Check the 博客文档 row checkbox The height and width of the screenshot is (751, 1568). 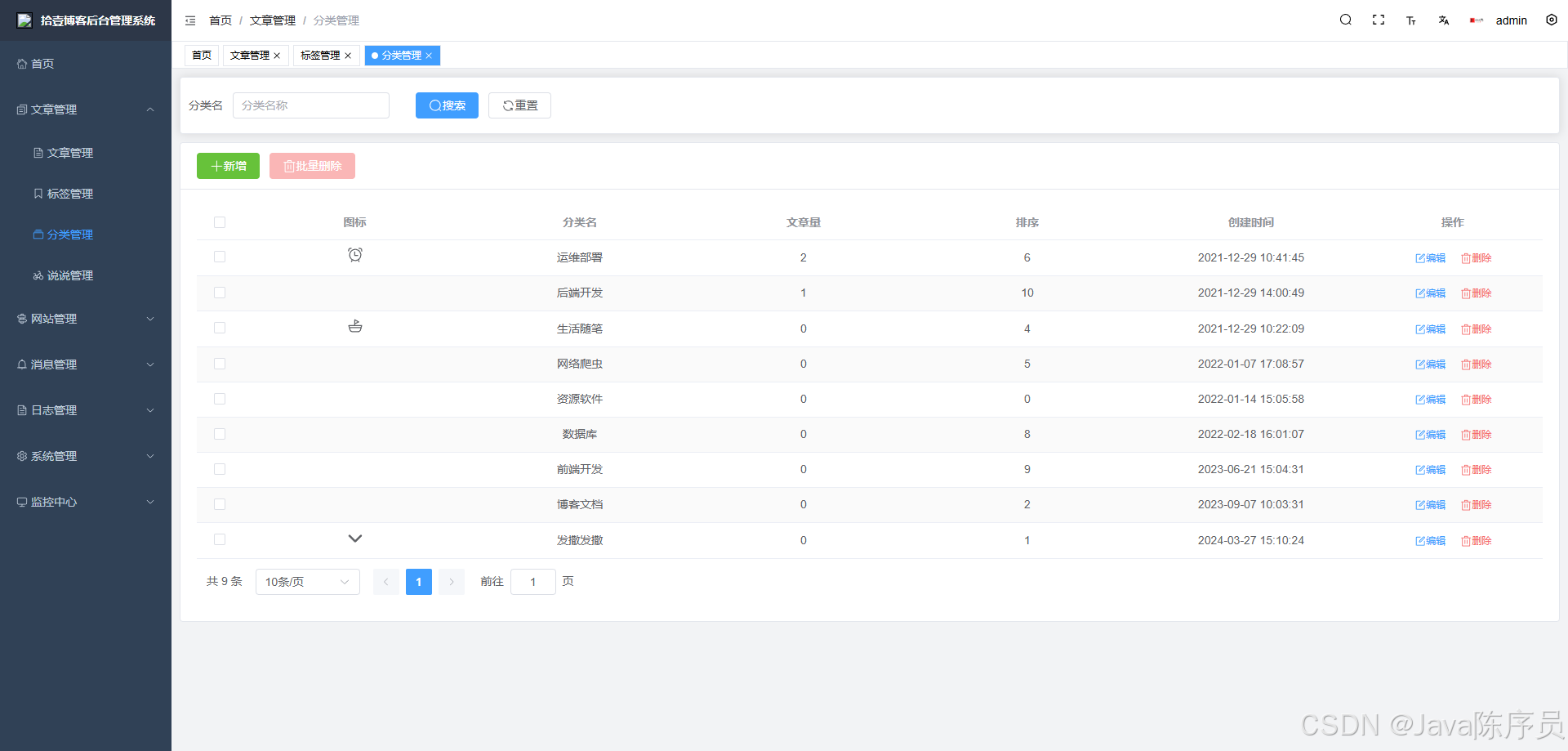[x=220, y=504]
